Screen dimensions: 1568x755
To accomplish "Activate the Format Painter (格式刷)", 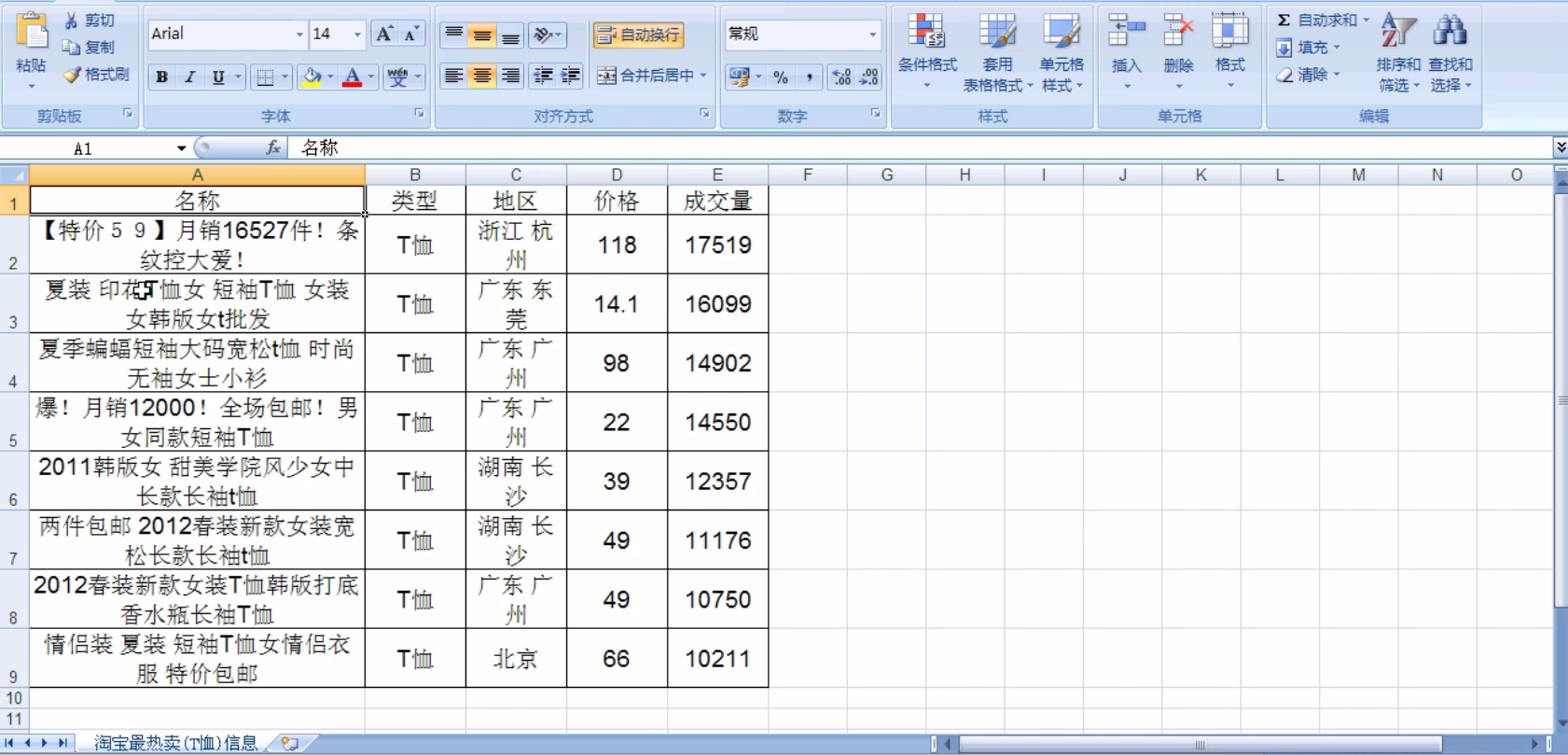I will click(96, 75).
